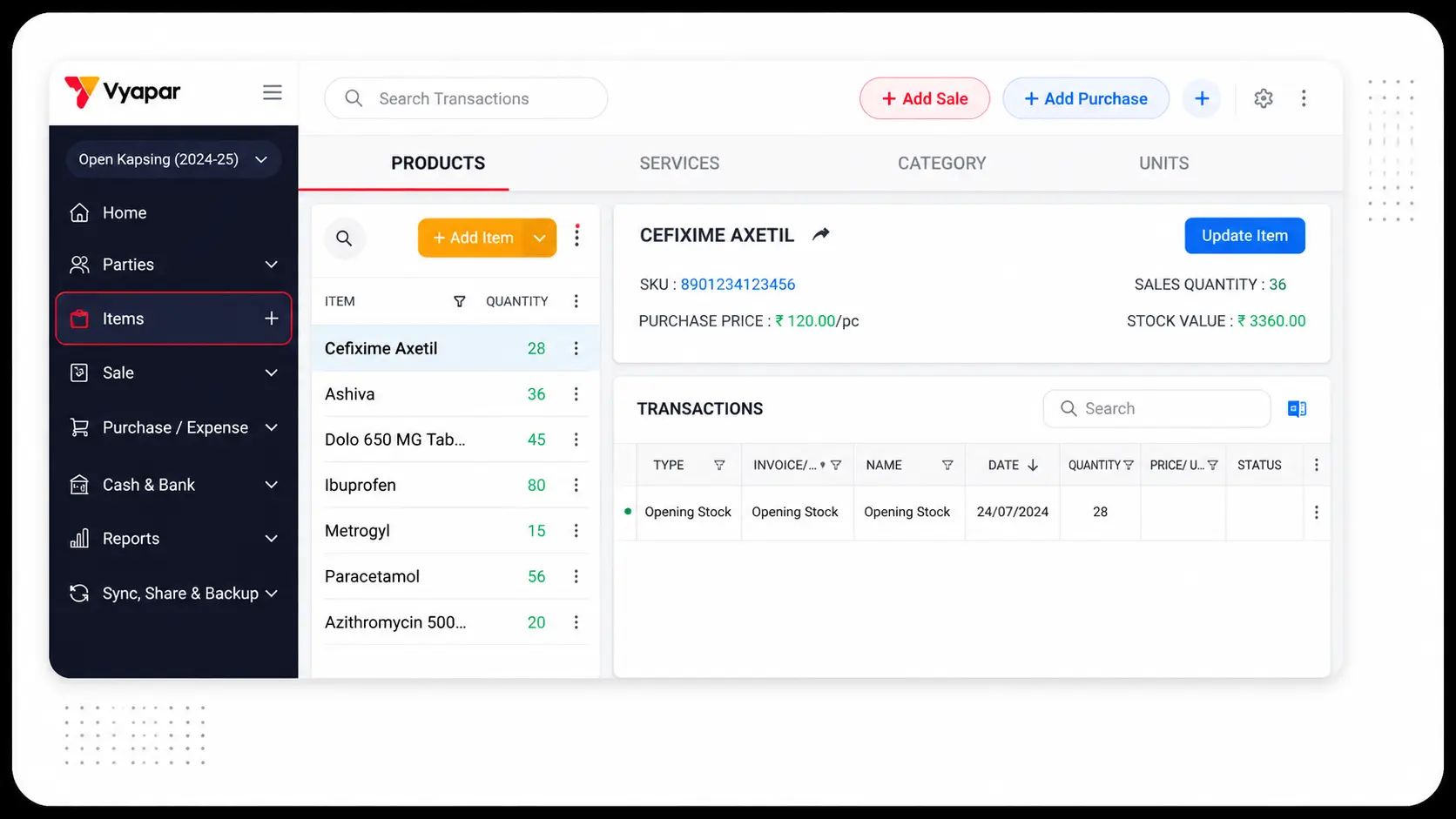Open three-dot menu beside Add Item
Image resolution: width=1456 pixels, height=819 pixels.
576,236
